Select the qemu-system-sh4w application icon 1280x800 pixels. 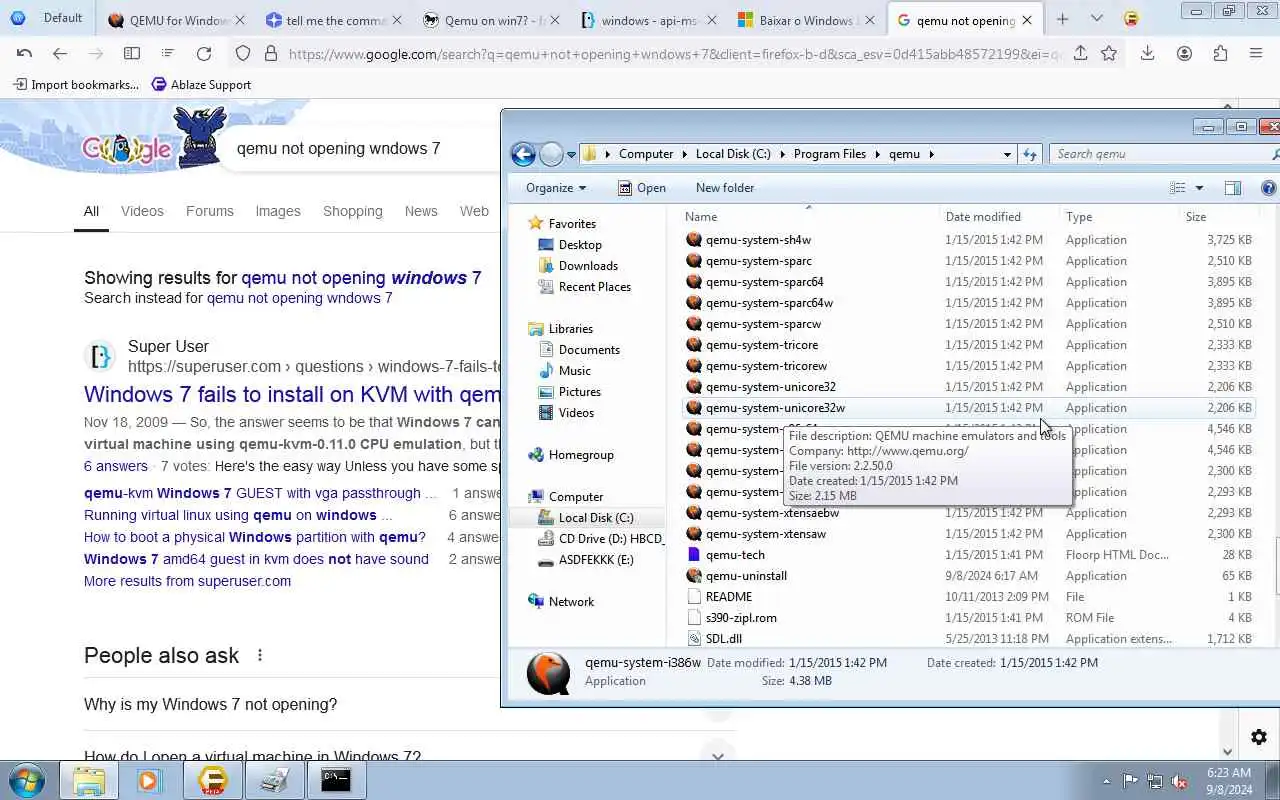(x=695, y=240)
